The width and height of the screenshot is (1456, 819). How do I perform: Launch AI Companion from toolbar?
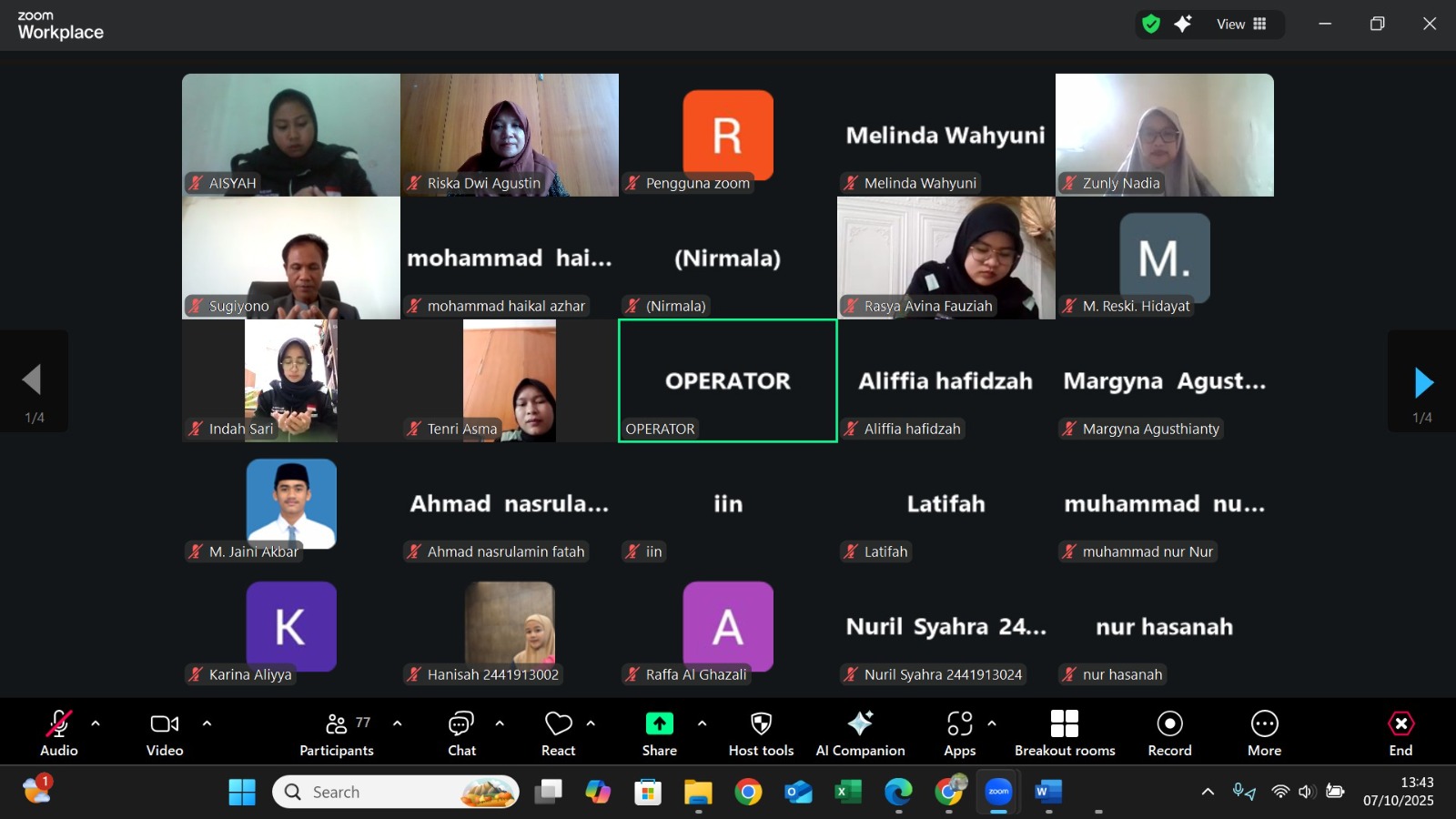tap(860, 724)
